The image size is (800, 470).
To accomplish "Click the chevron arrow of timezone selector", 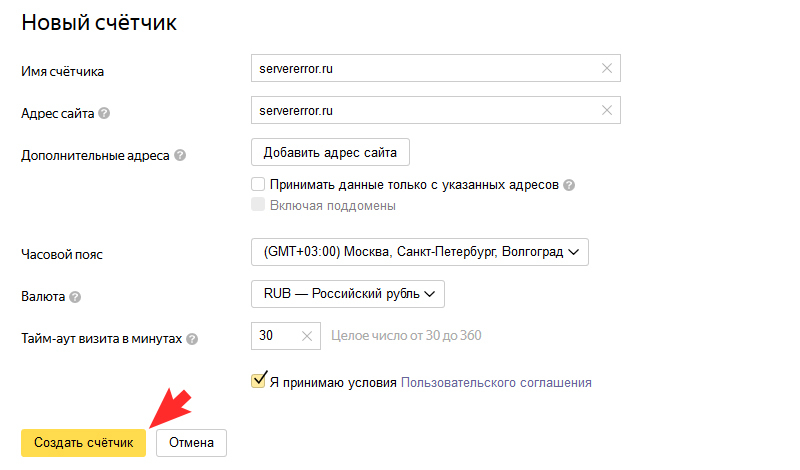I will click(x=573, y=252).
